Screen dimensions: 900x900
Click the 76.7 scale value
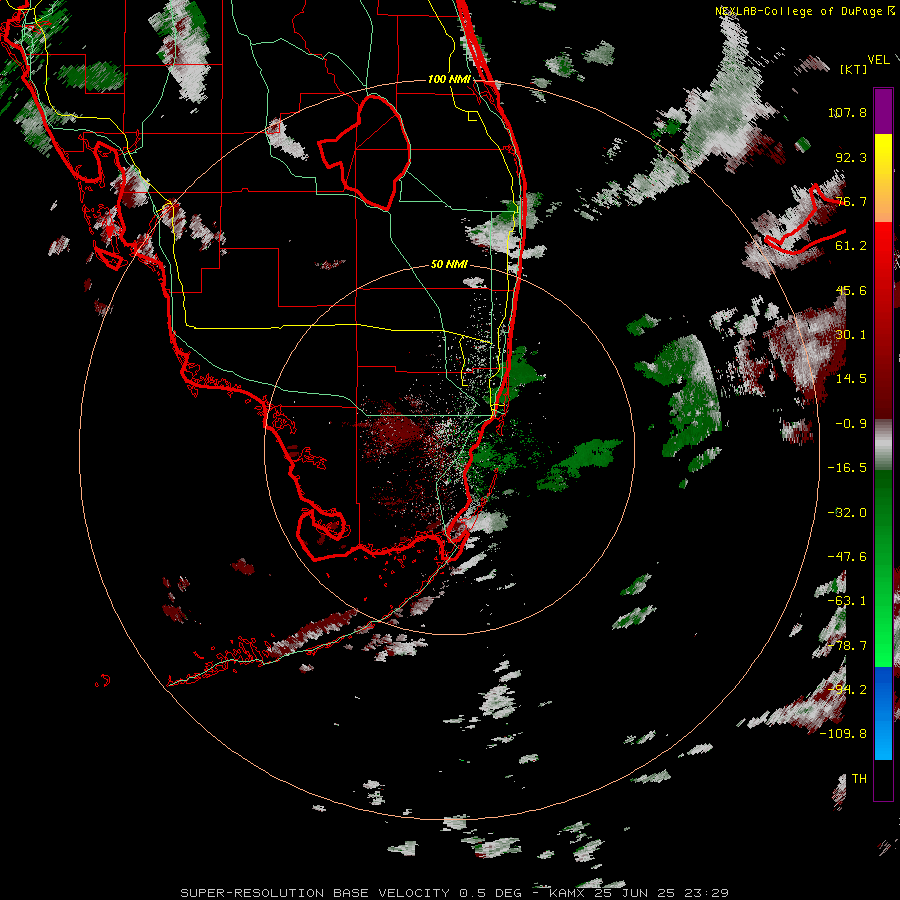click(851, 201)
